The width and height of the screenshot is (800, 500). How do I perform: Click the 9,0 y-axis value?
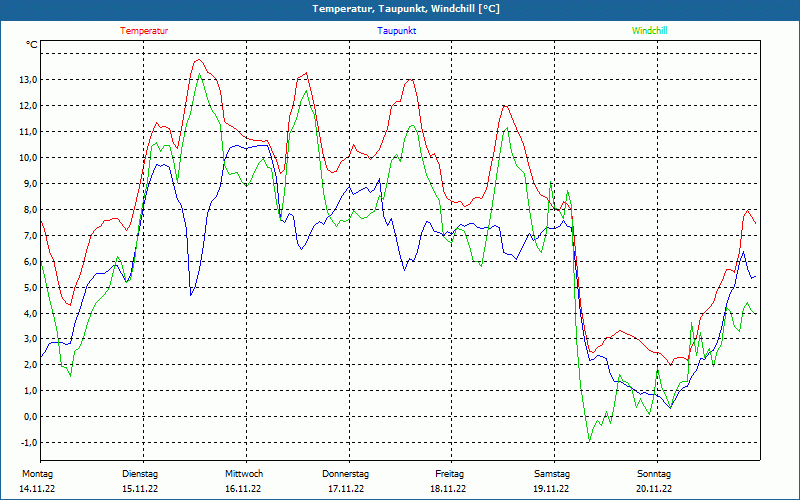pos(30,184)
